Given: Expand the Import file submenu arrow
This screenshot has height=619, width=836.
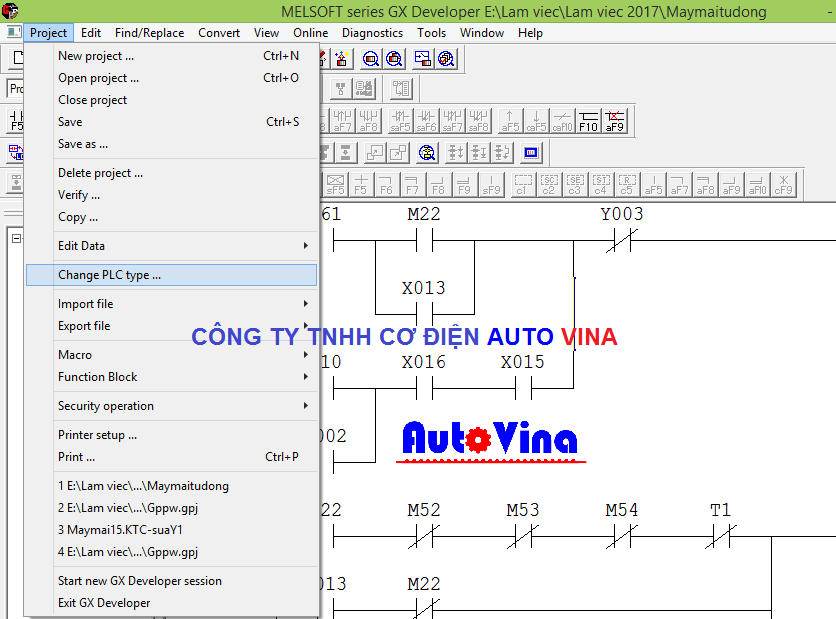Looking at the screenshot, I should pyautogui.click(x=306, y=303).
